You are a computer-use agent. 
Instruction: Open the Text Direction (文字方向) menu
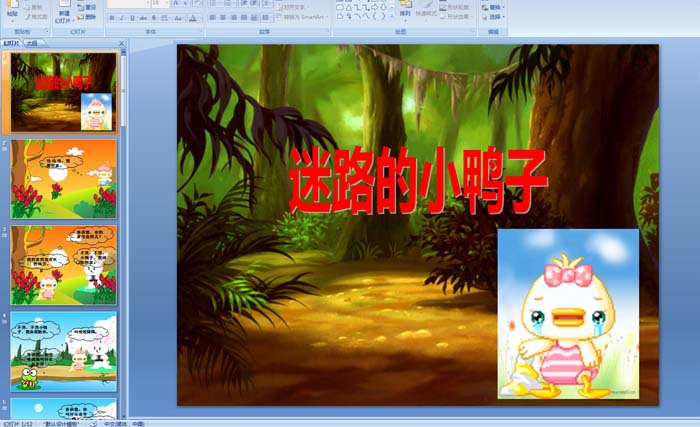click(291, 7)
